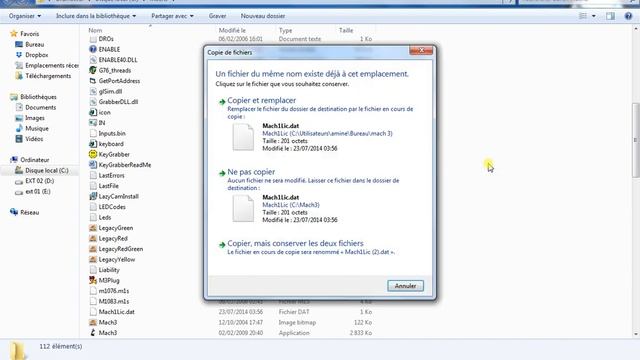This screenshot has height=360, width=640.
Task: Select the LegacyYellow image icon
Action: click(x=93, y=260)
